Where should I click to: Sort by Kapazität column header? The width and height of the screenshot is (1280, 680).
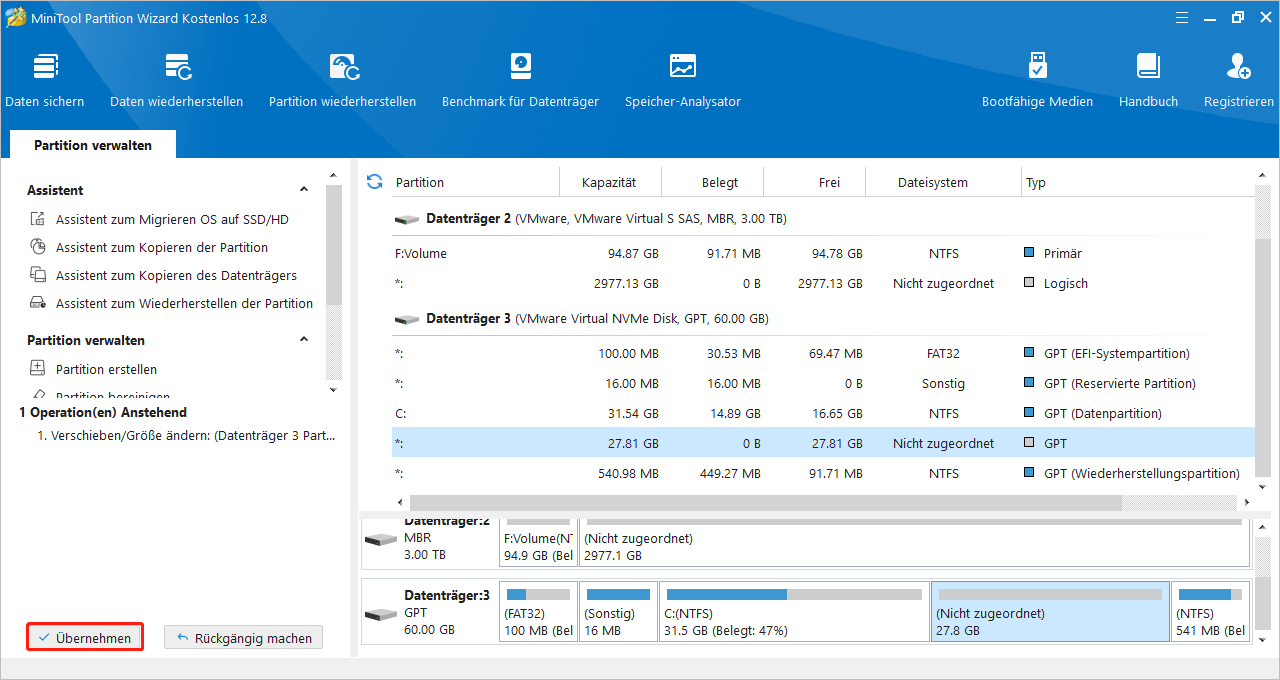(610, 182)
